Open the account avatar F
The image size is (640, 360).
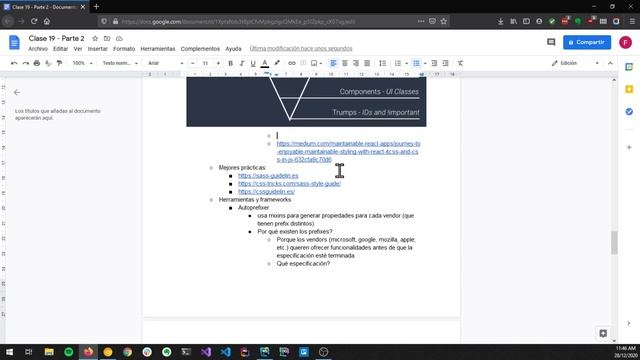coord(625,42)
